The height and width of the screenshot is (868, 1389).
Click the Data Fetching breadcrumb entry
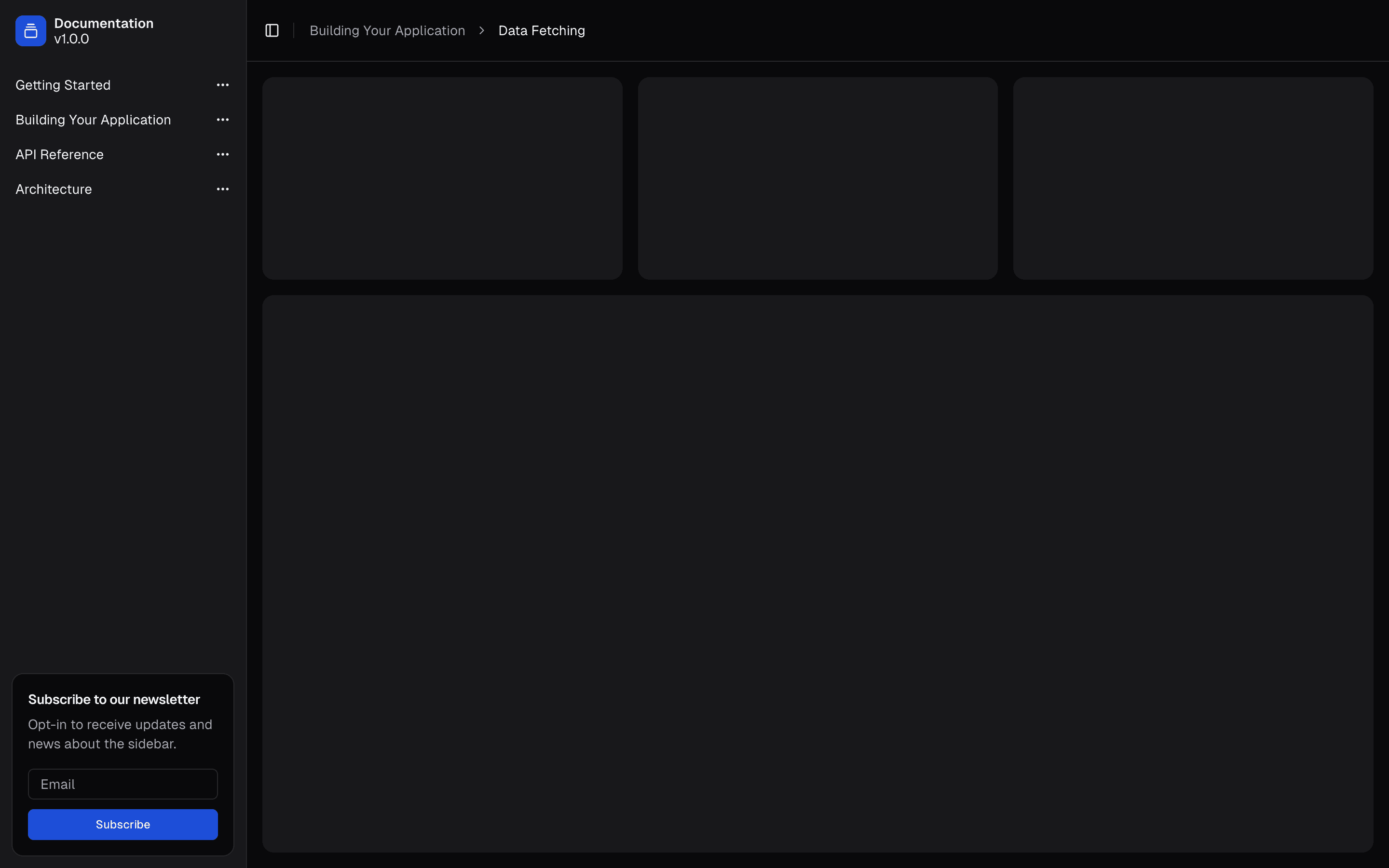click(541, 30)
